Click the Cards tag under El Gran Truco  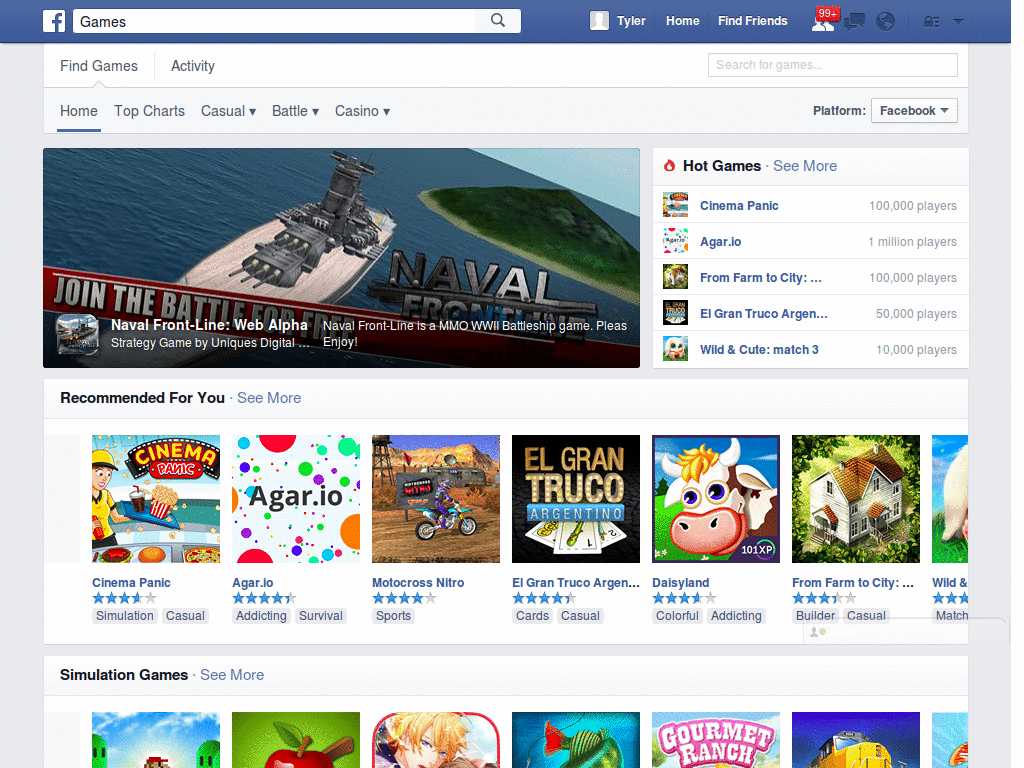(x=532, y=616)
